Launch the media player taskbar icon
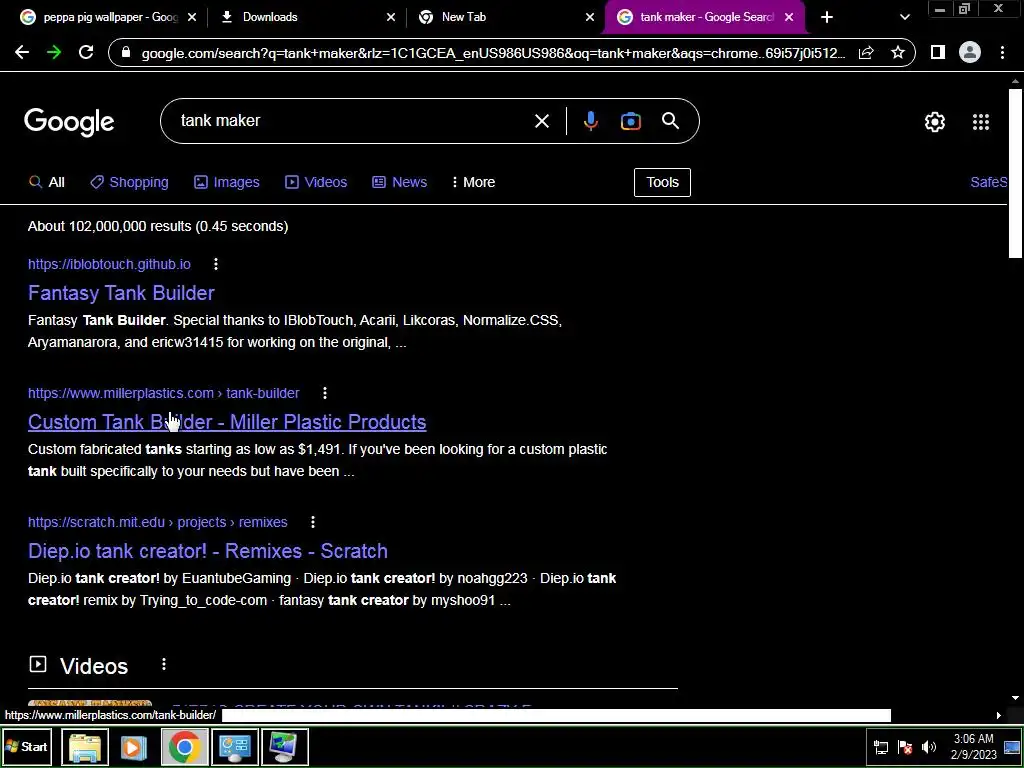 coord(134,746)
